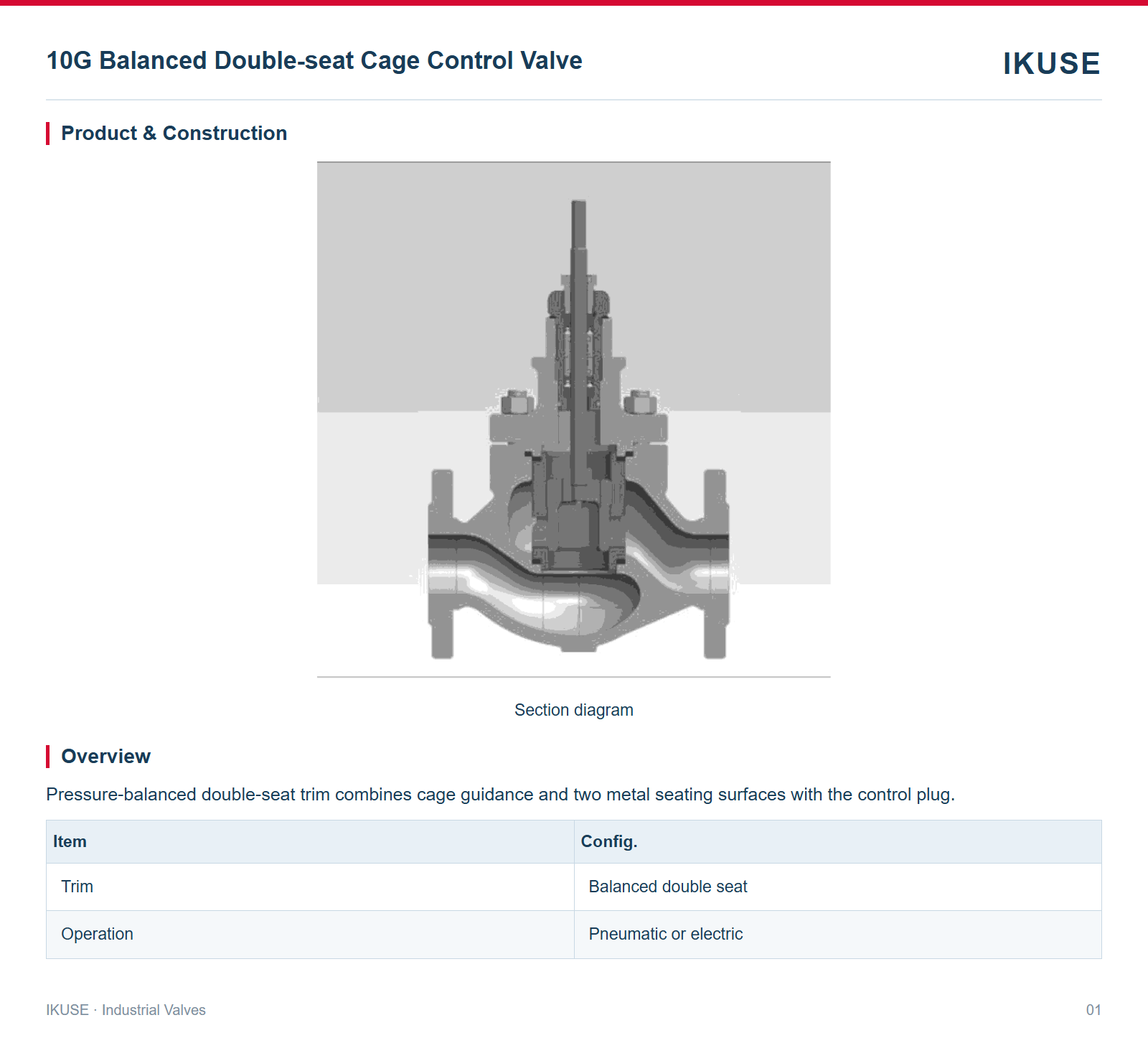Select the 'Pneumatic or electric' cell

point(837,934)
